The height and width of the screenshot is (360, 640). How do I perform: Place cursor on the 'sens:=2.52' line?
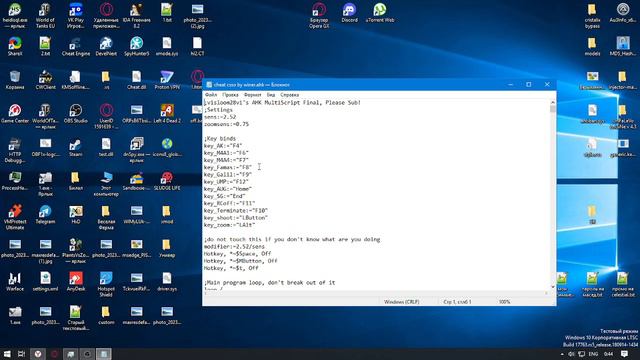[x=220, y=117]
